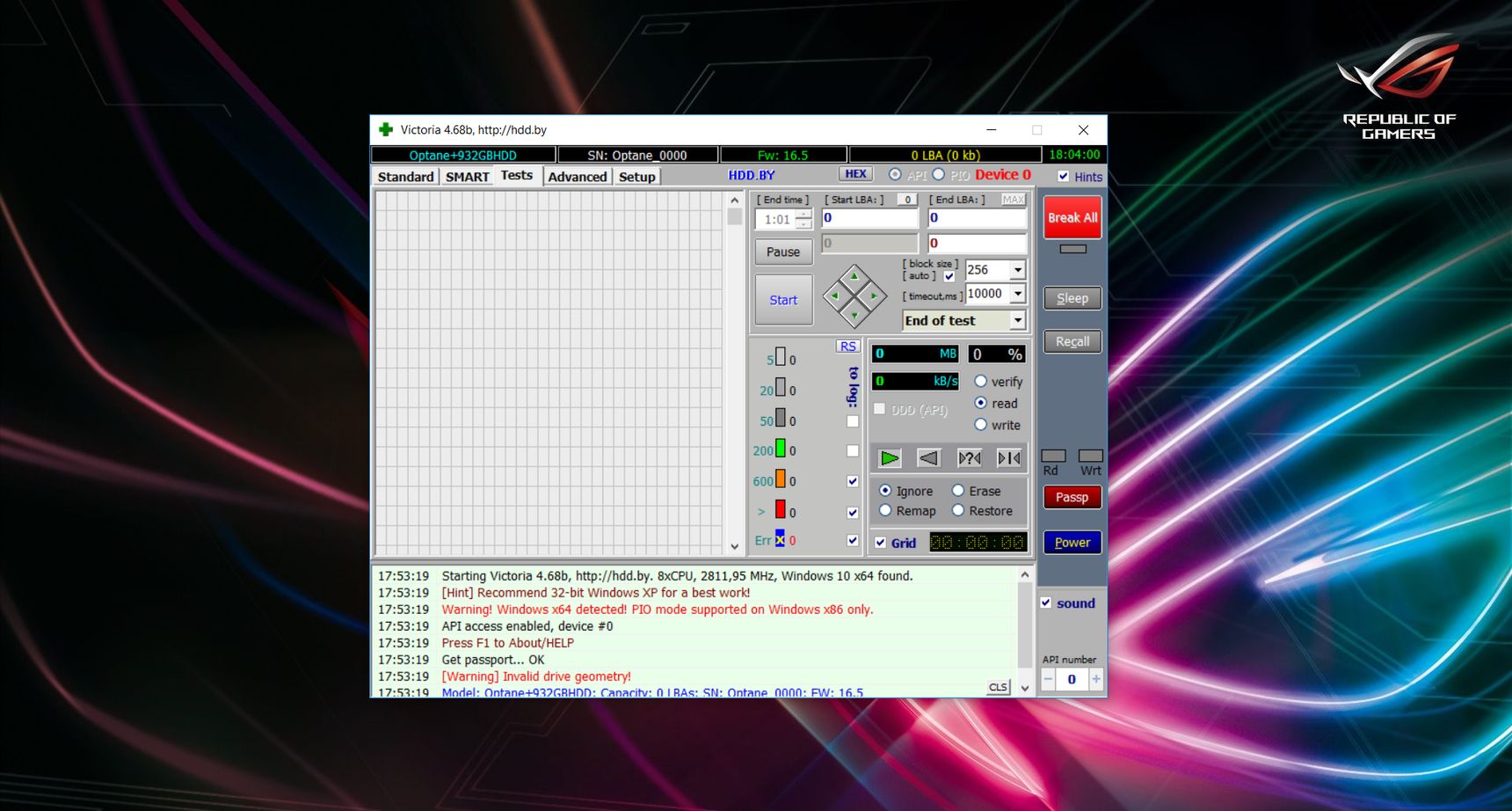The image size is (1512, 811).
Task: Toggle log checkbox for 50 ms blocks
Action: (x=852, y=421)
